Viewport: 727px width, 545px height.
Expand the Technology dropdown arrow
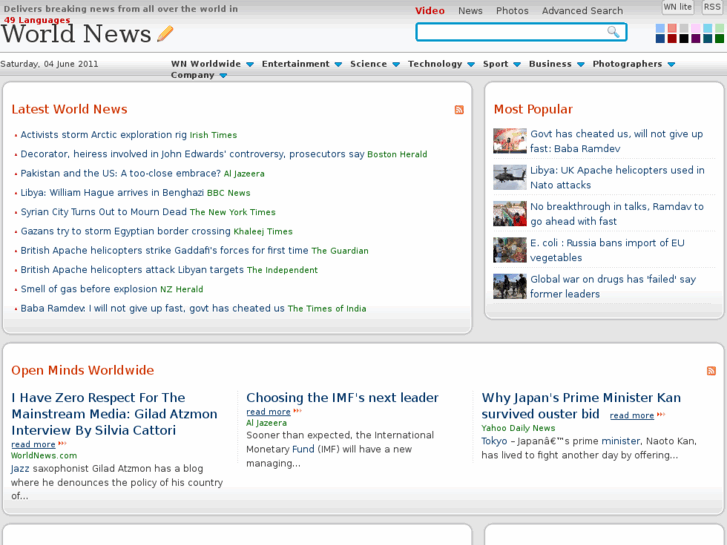pos(471,64)
